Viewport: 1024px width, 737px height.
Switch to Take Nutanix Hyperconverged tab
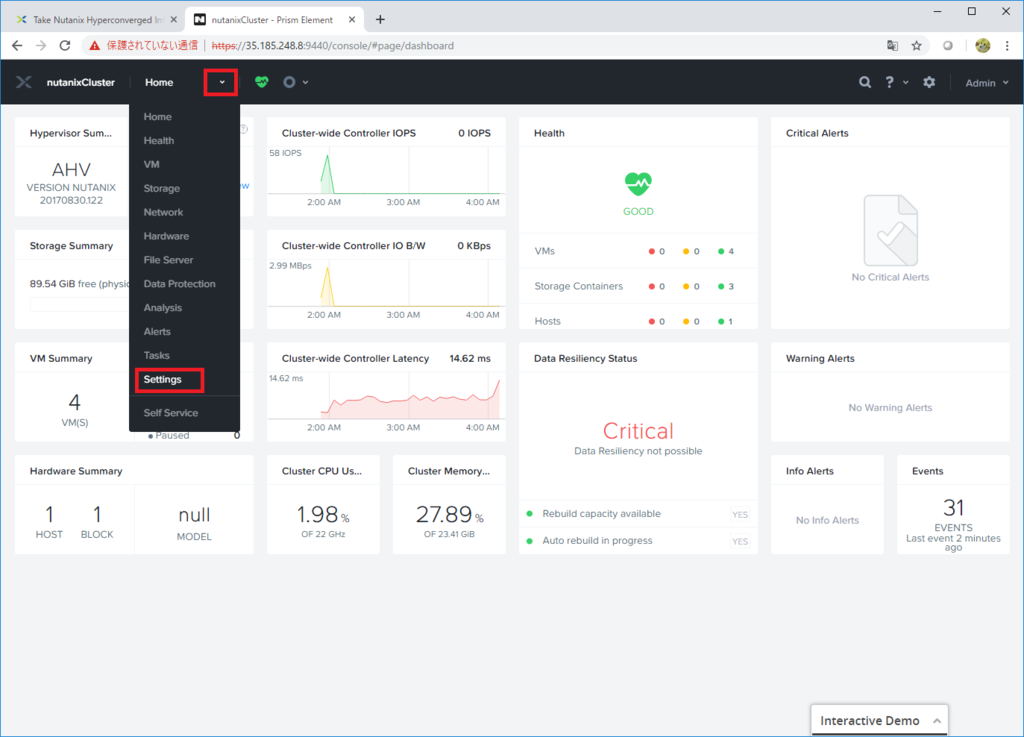[x=97, y=20]
